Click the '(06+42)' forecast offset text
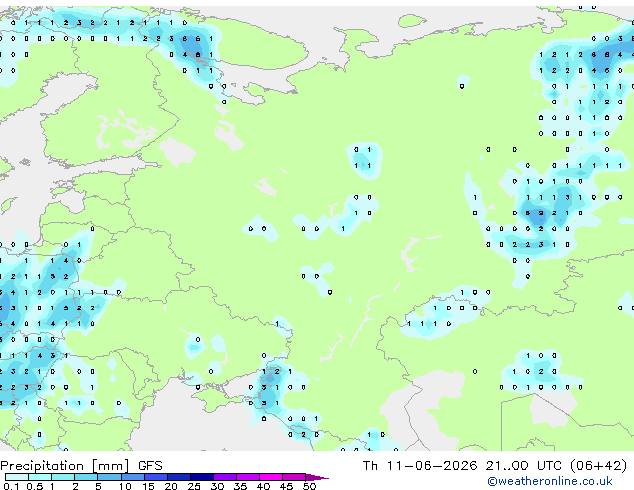 click(598, 466)
